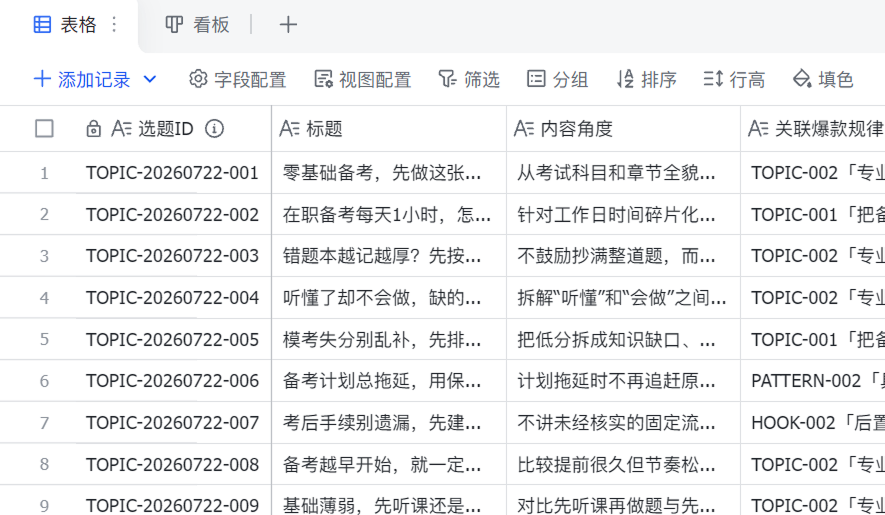
Task: Adjust 行高 row height
Action: pos(734,80)
